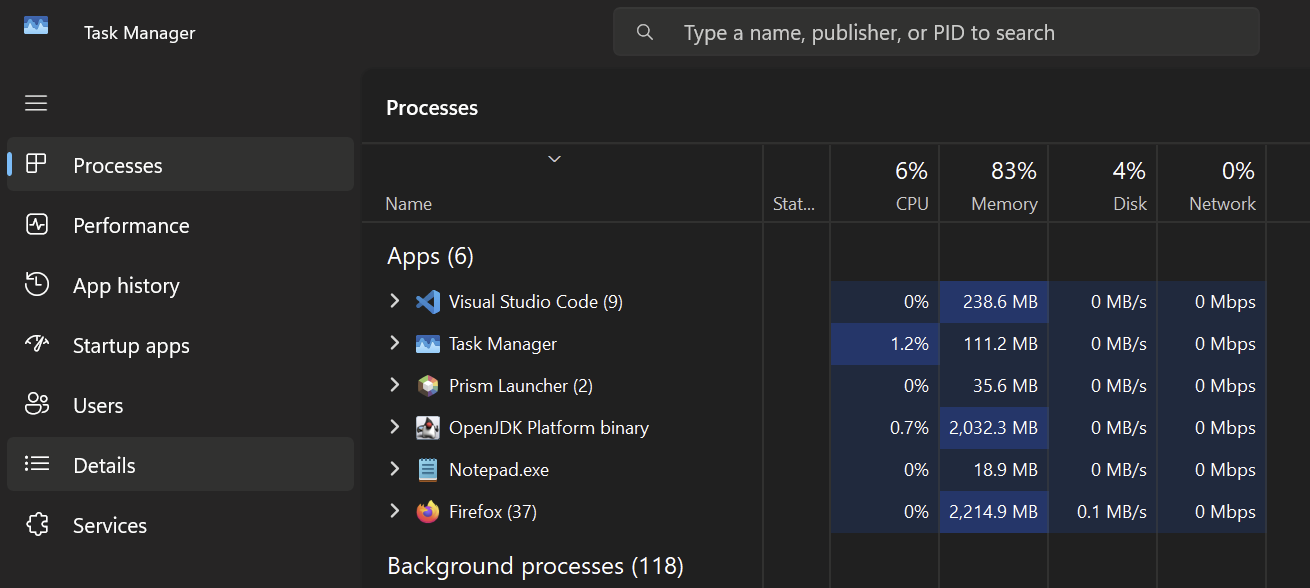Click the Notepad.exe notepad icon

(428, 470)
